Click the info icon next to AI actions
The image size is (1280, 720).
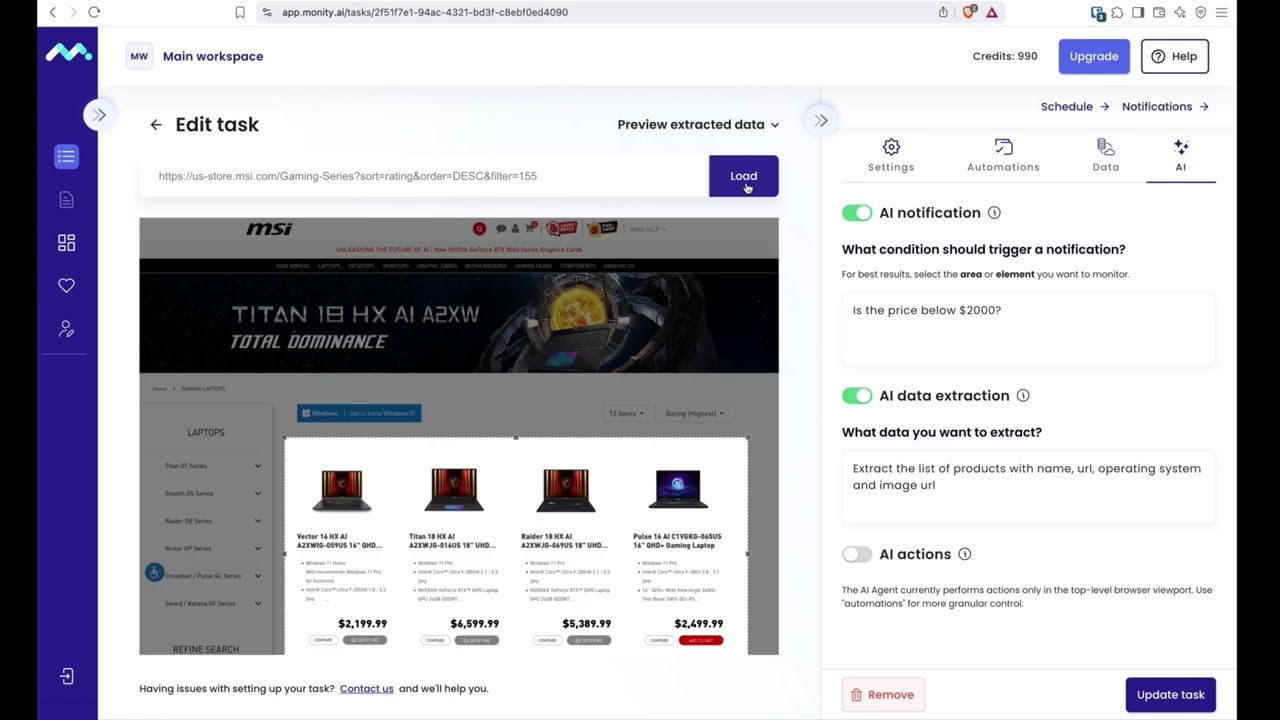point(965,554)
